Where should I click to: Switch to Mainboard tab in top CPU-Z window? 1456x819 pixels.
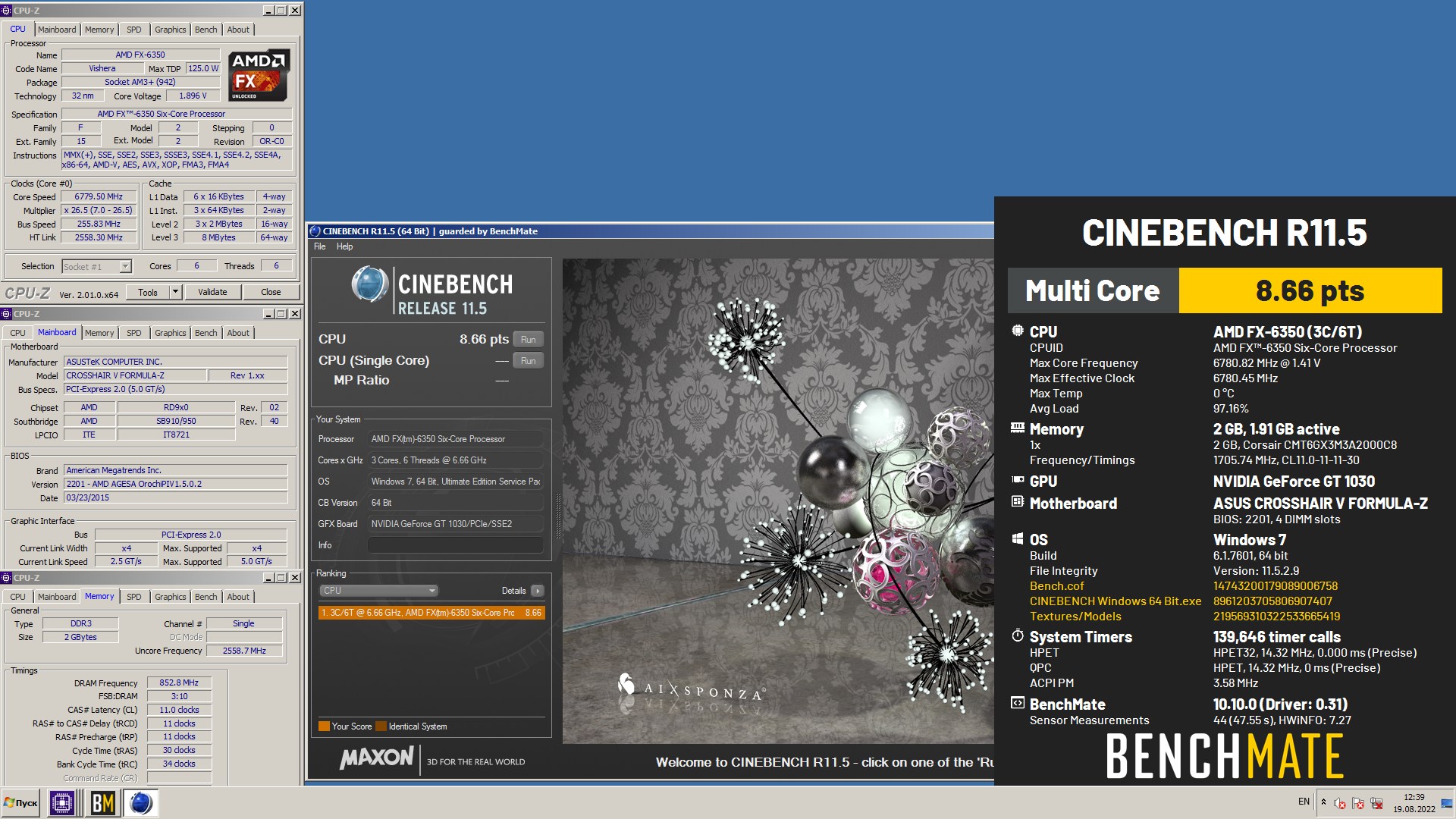point(57,30)
